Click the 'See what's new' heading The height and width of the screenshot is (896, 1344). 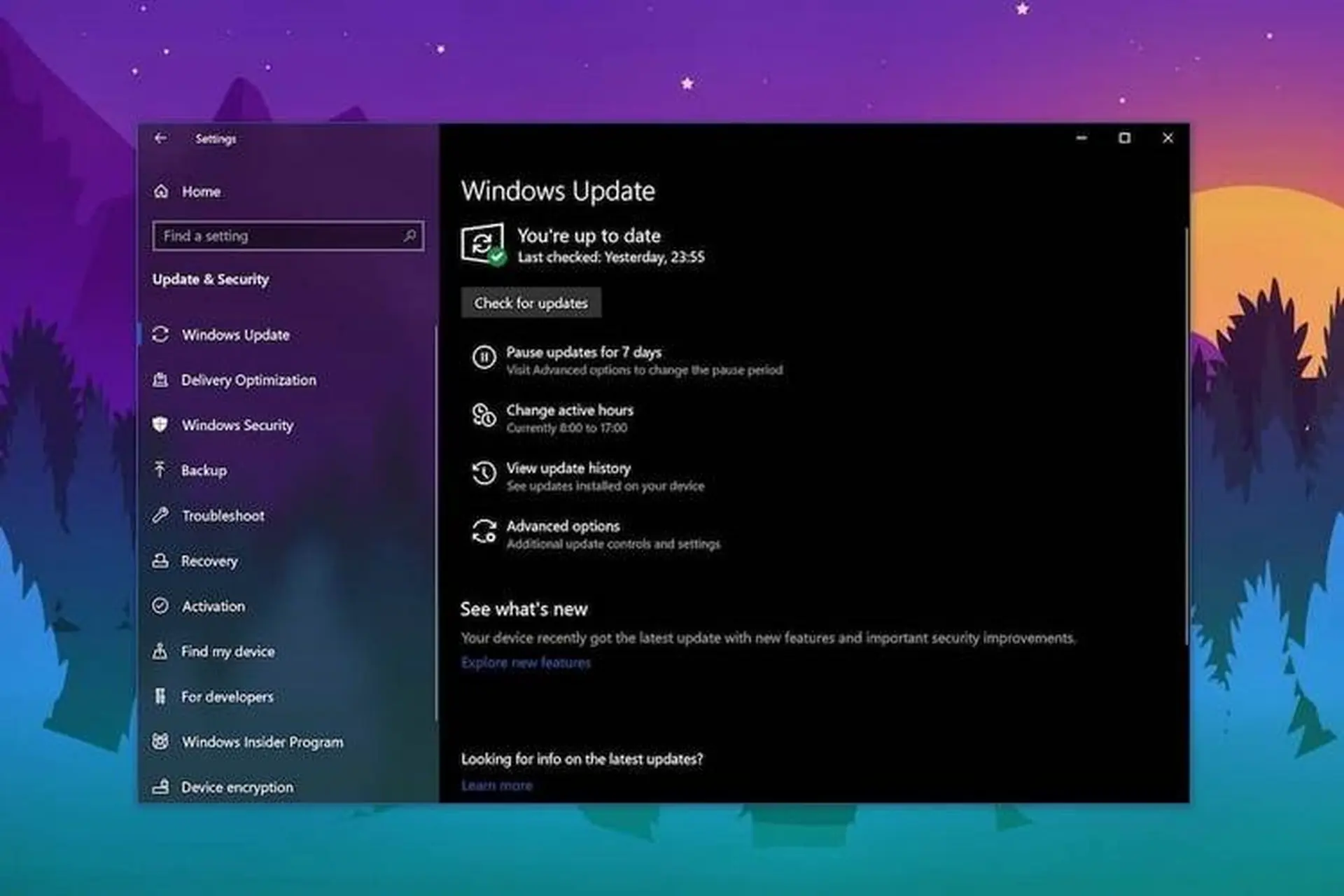click(x=524, y=609)
